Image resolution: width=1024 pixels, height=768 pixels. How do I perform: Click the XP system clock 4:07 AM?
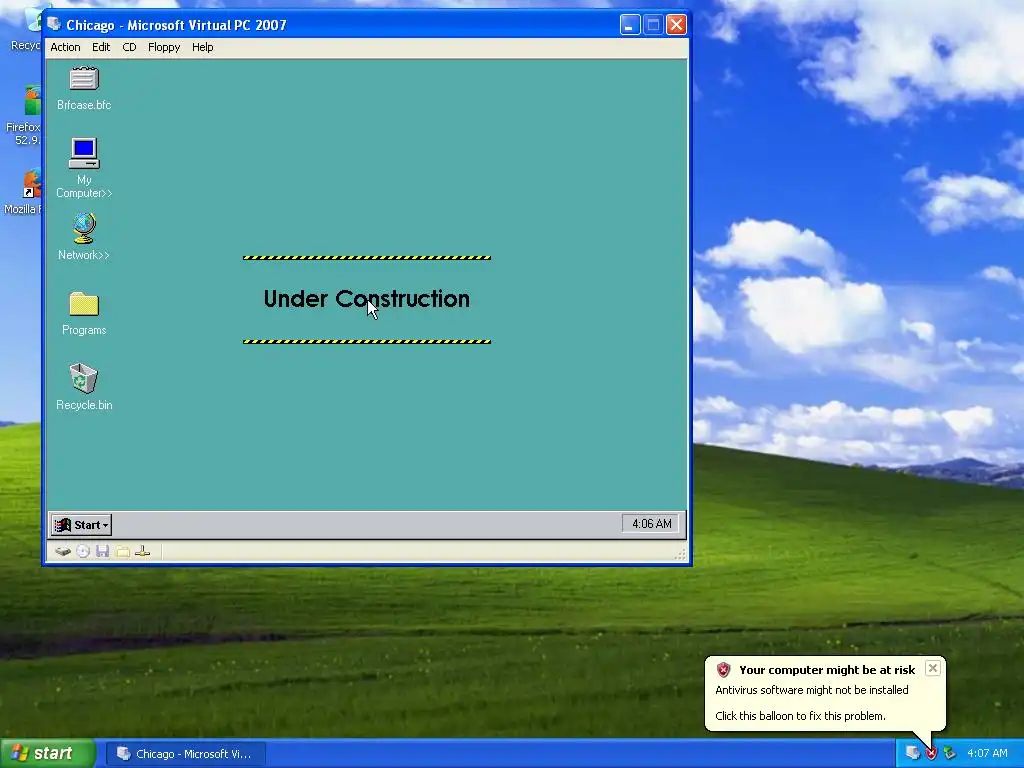987,753
